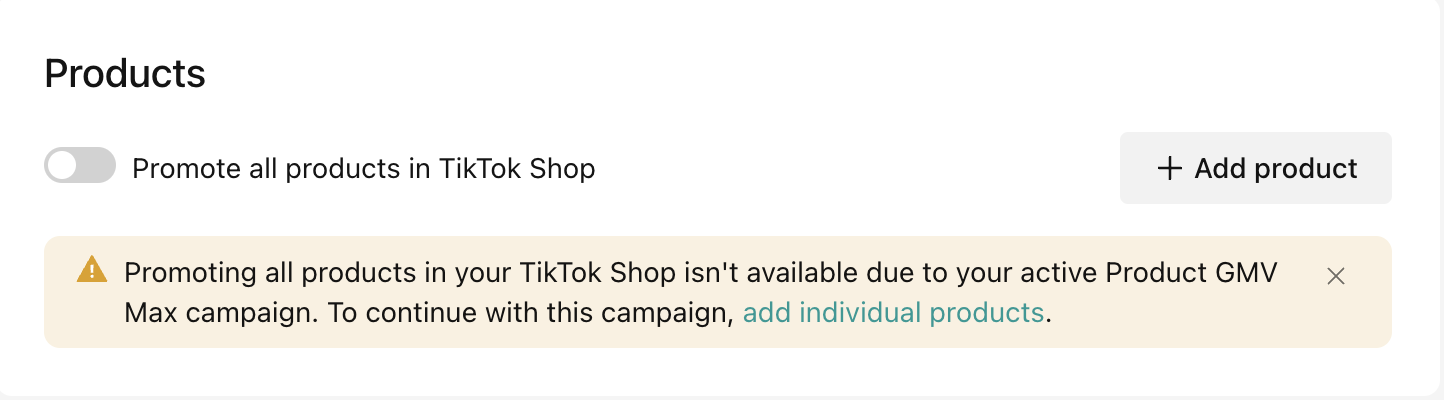The image size is (1444, 400).
Task: Dismiss the warning banner with the X
Action: tap(1335, 276)
